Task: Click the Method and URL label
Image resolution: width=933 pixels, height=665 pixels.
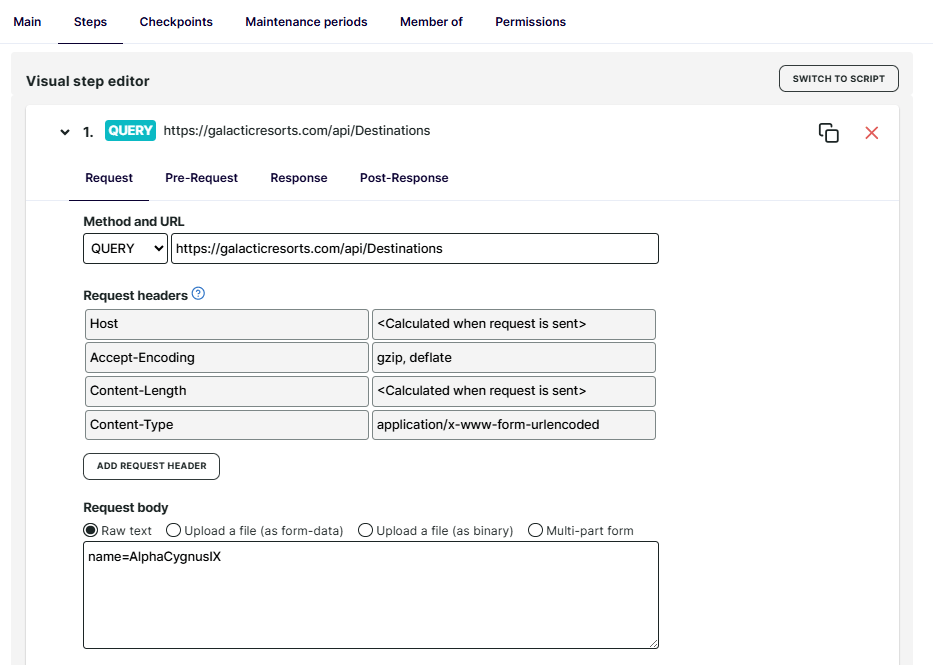Action: [134, 221]
